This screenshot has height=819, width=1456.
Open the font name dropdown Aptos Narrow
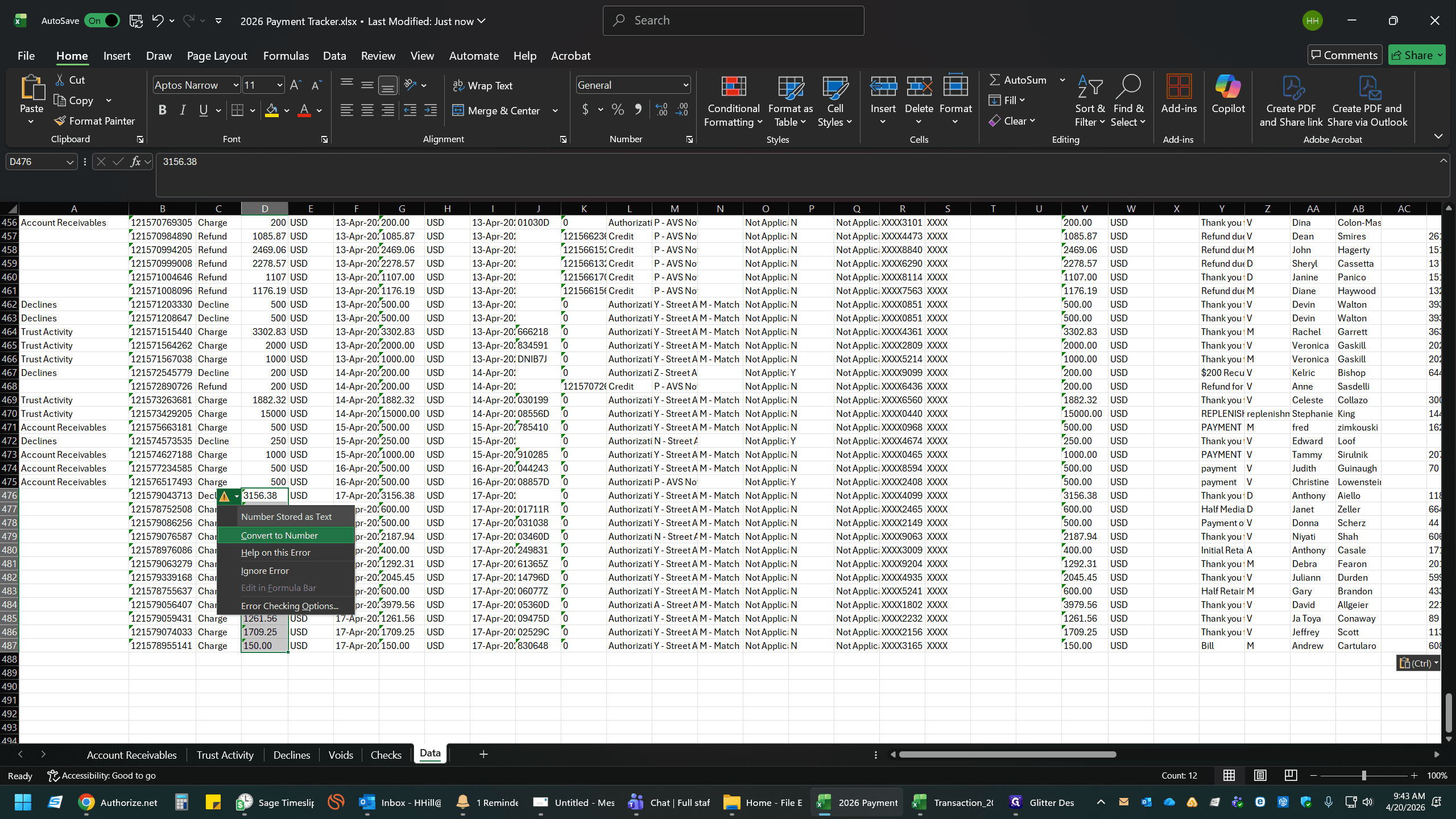[235, 85]
